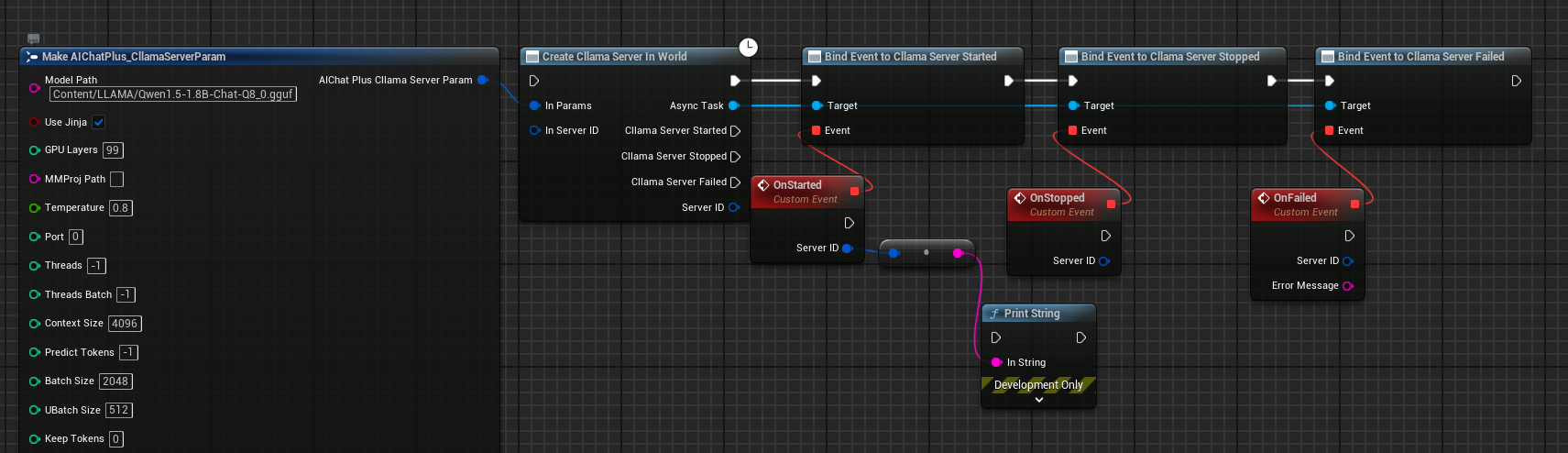The width and height of the screenshot is (1568, 453).
Task: Click Print String exec output pin
Action: coord(1081,337)
